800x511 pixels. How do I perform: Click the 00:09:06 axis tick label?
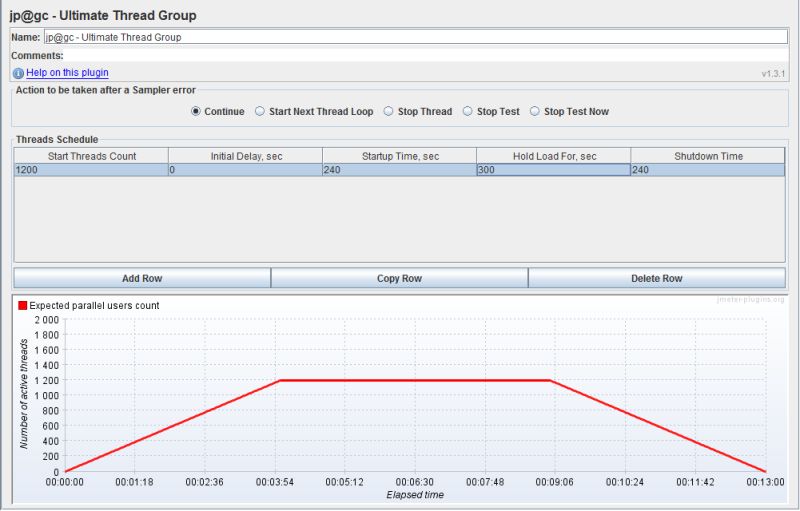click(555, 482)
